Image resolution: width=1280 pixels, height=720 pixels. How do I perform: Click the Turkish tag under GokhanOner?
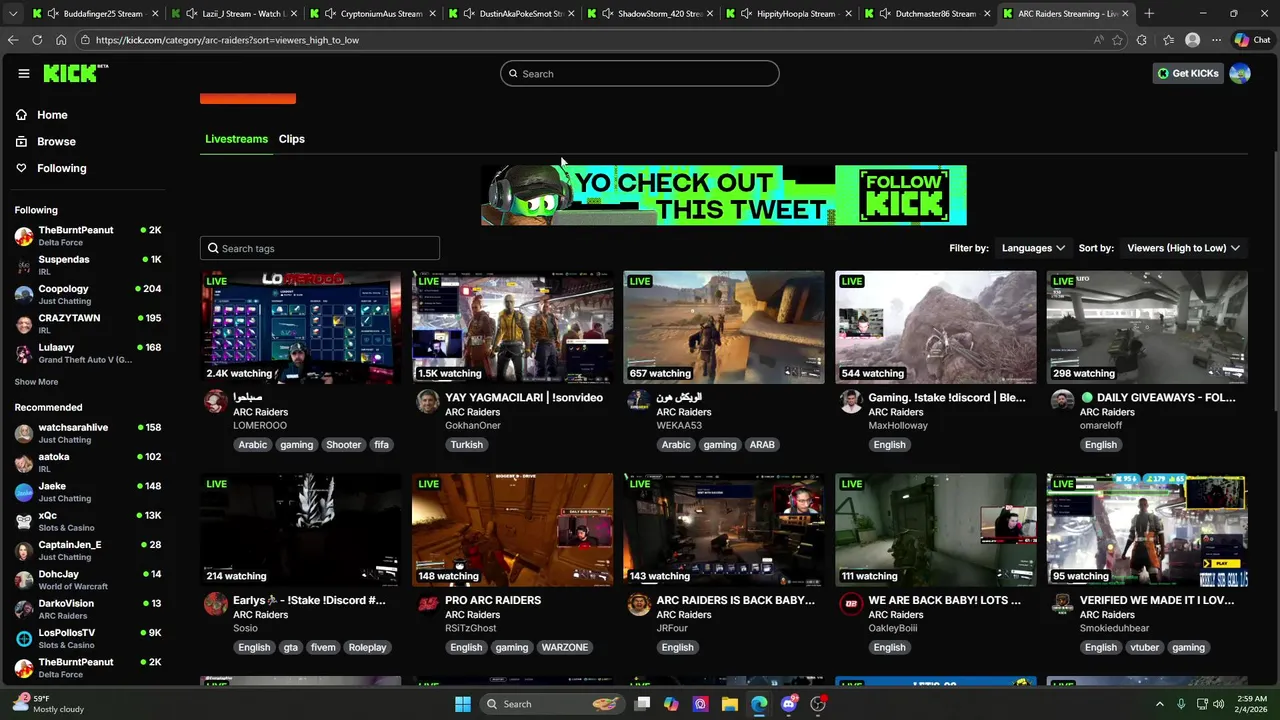click(x=467, y=445)
